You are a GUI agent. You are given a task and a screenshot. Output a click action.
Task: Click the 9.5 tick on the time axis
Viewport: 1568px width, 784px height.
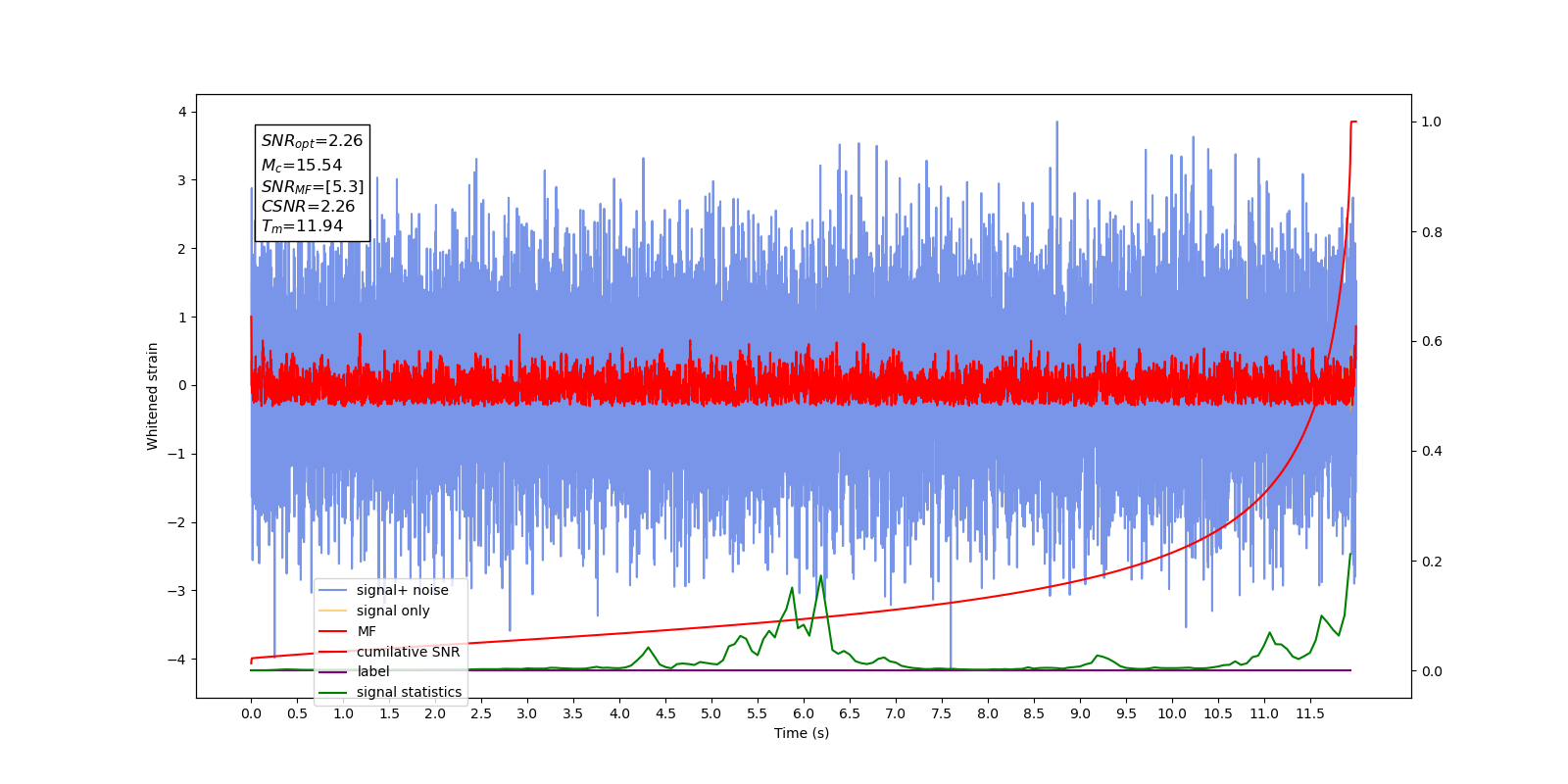(x=1126, y=713)
